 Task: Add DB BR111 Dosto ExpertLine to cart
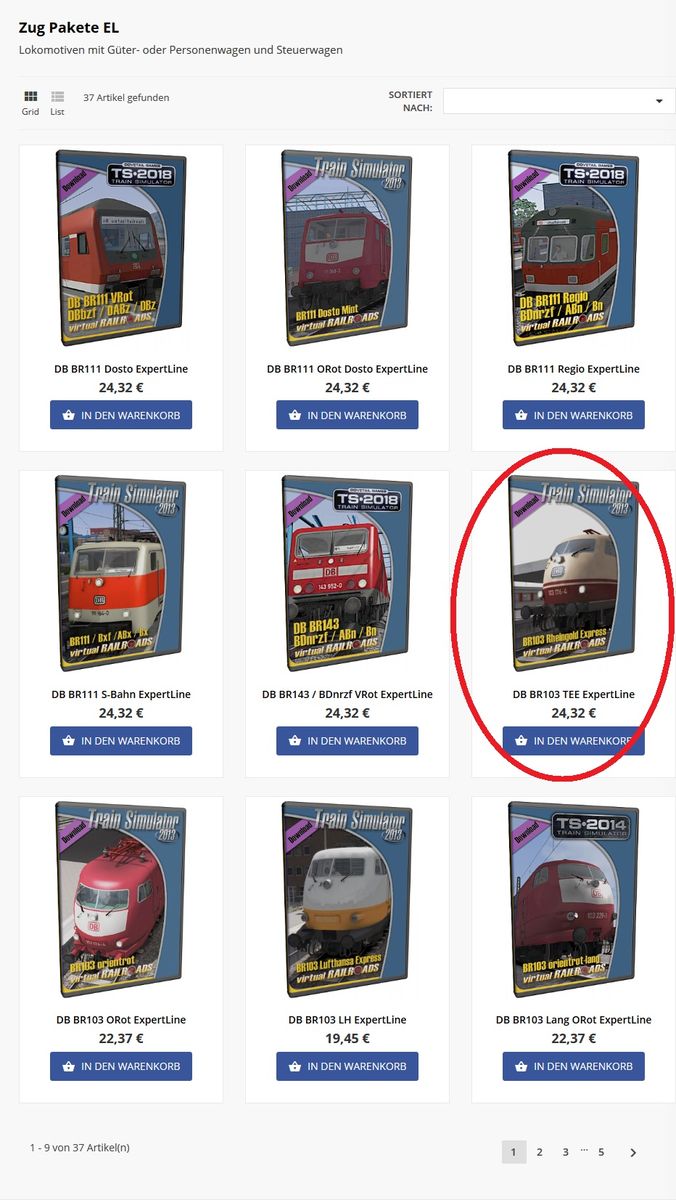point(121,415)
